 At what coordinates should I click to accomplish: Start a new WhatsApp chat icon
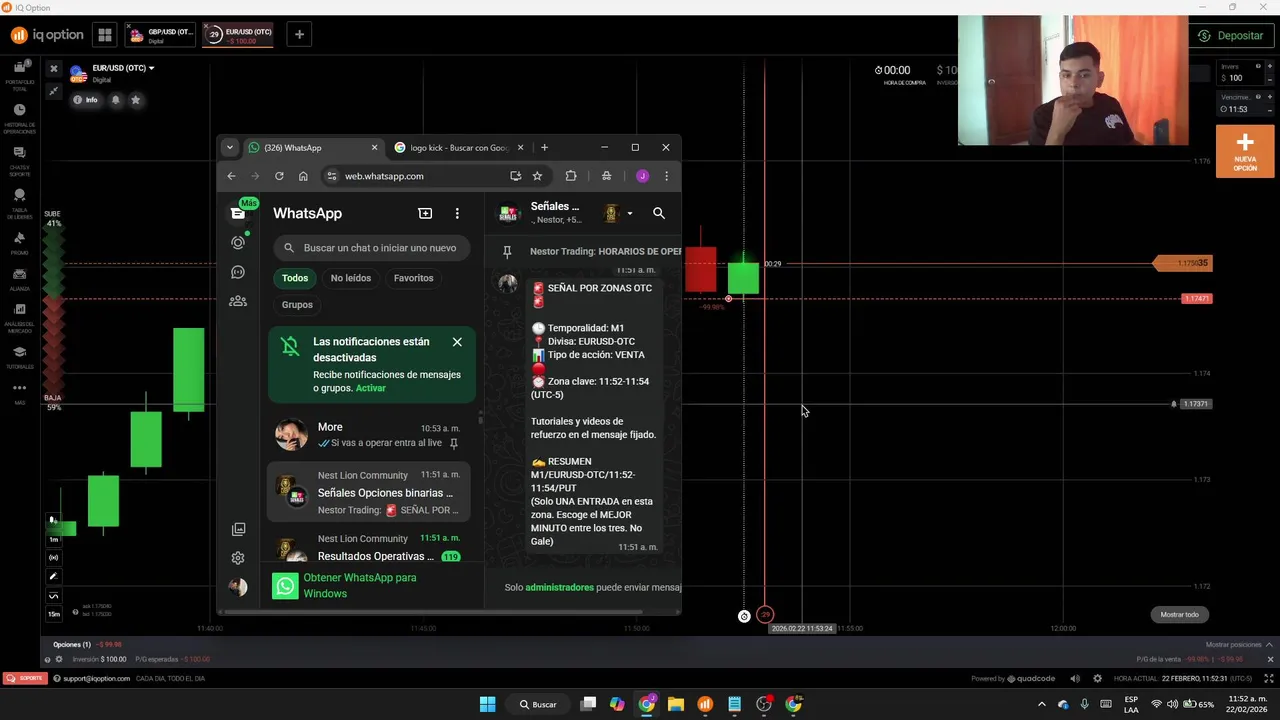click(425, 213)
